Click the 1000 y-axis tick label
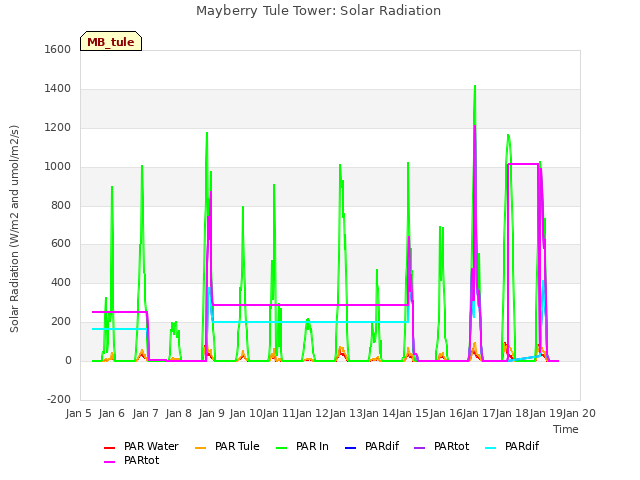Viewport: 640px width, 480px height. click(58, 167)
